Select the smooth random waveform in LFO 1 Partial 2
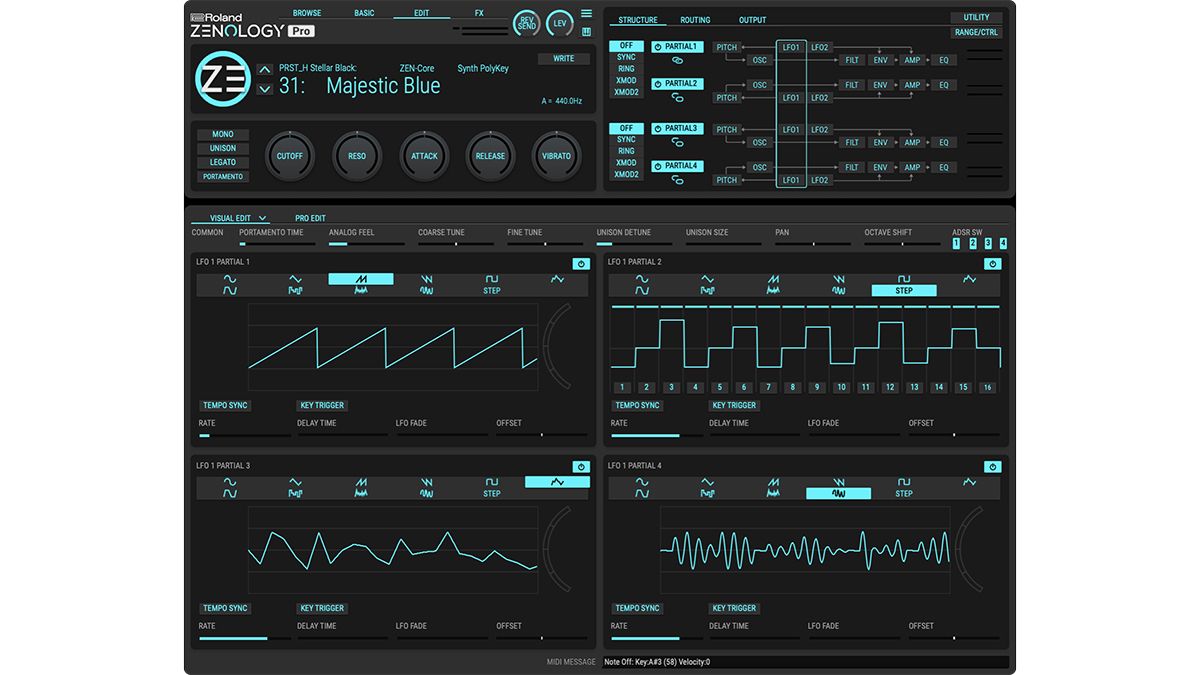Screen dimensions: 1200x675 (969, 285)
